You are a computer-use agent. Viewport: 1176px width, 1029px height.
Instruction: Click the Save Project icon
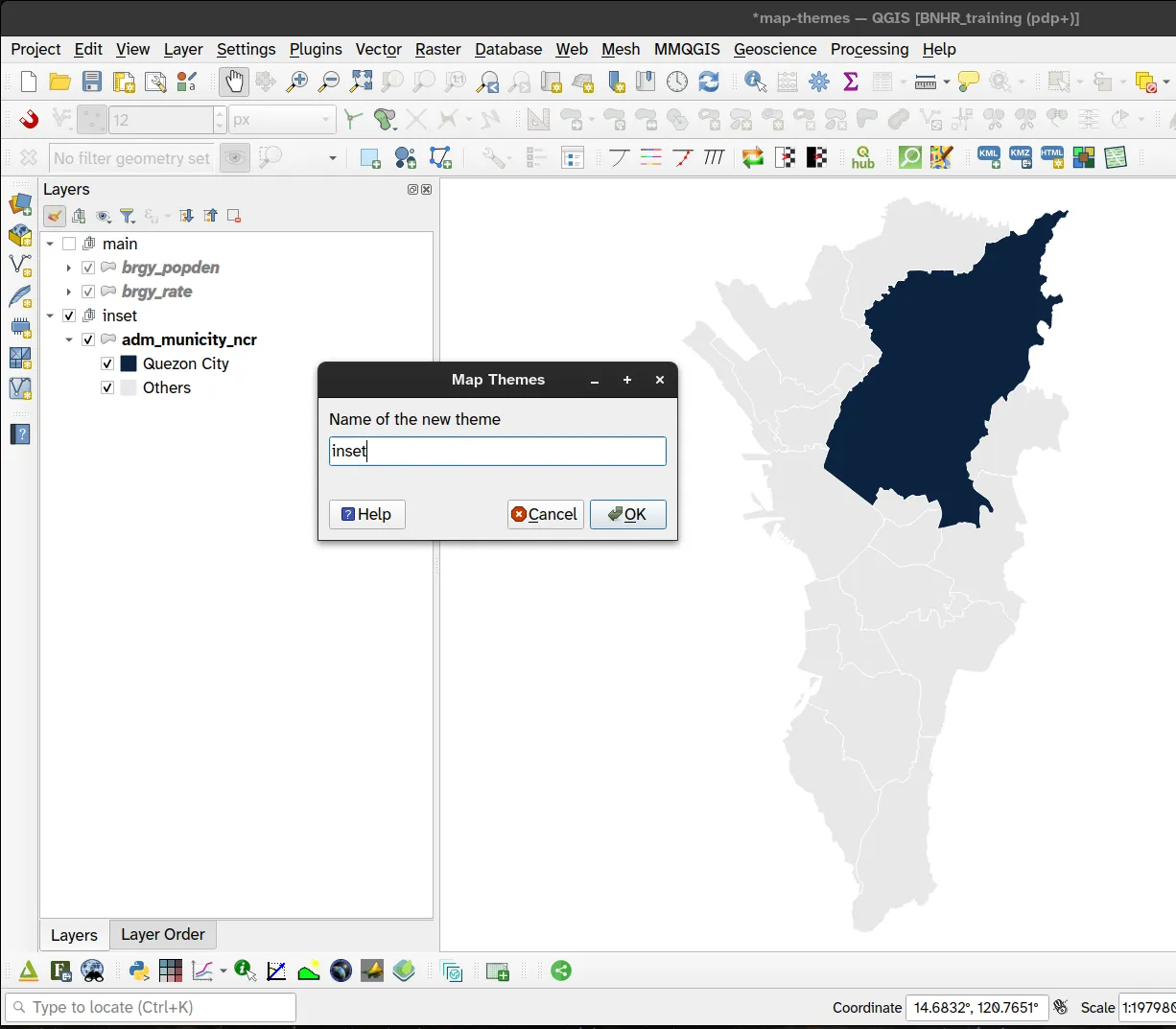coord(92,82)
